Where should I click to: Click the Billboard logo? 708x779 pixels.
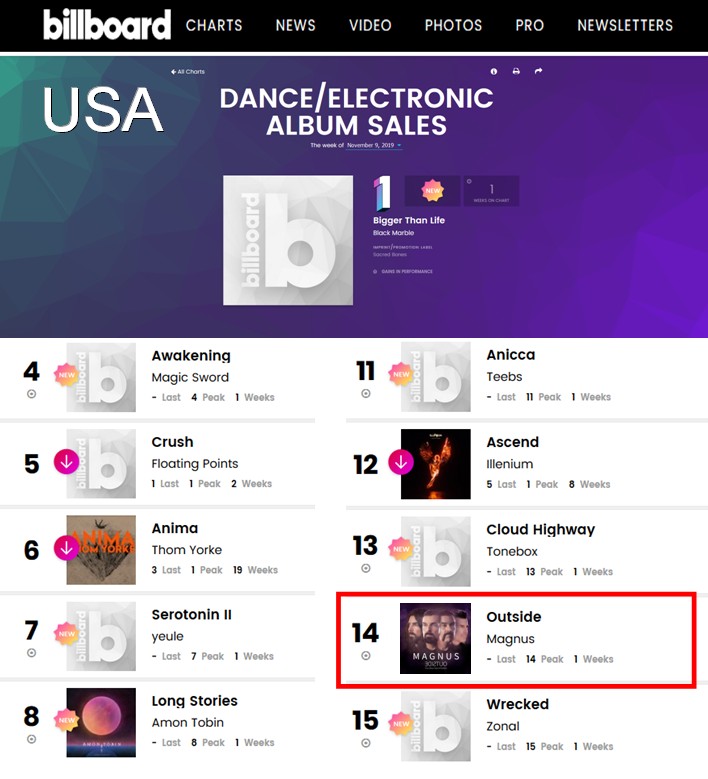[x=107, y=25]
